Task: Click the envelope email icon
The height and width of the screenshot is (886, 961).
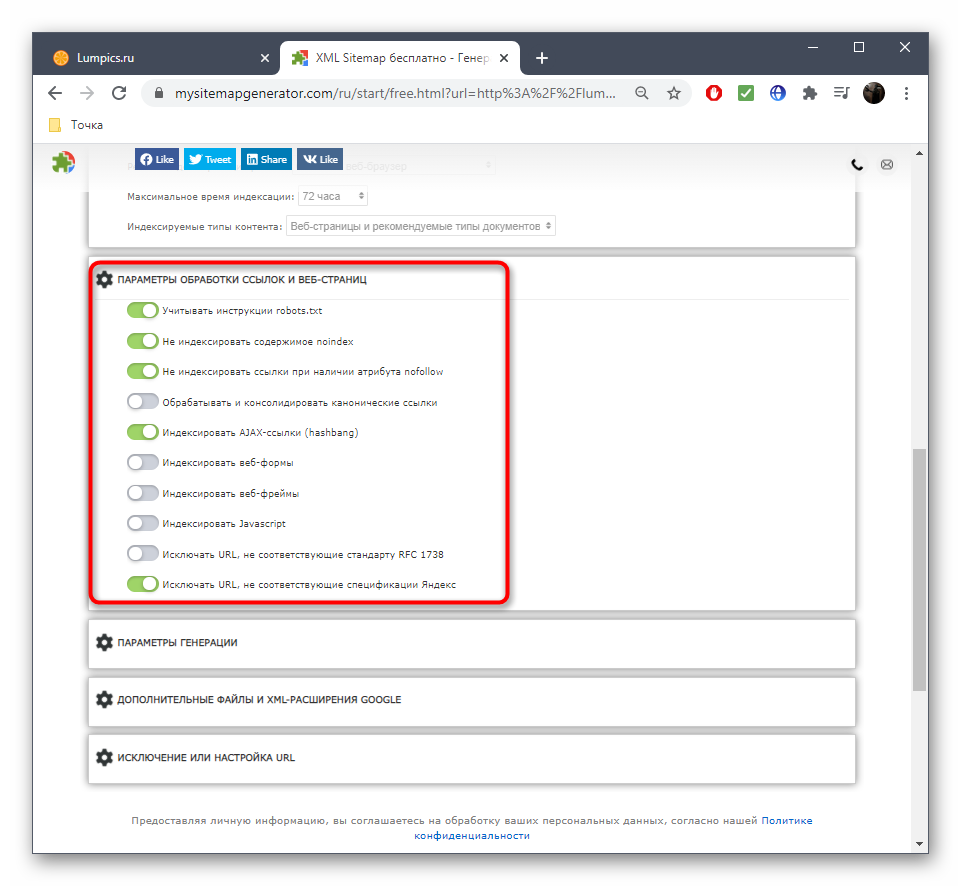Action: point(886,164)
